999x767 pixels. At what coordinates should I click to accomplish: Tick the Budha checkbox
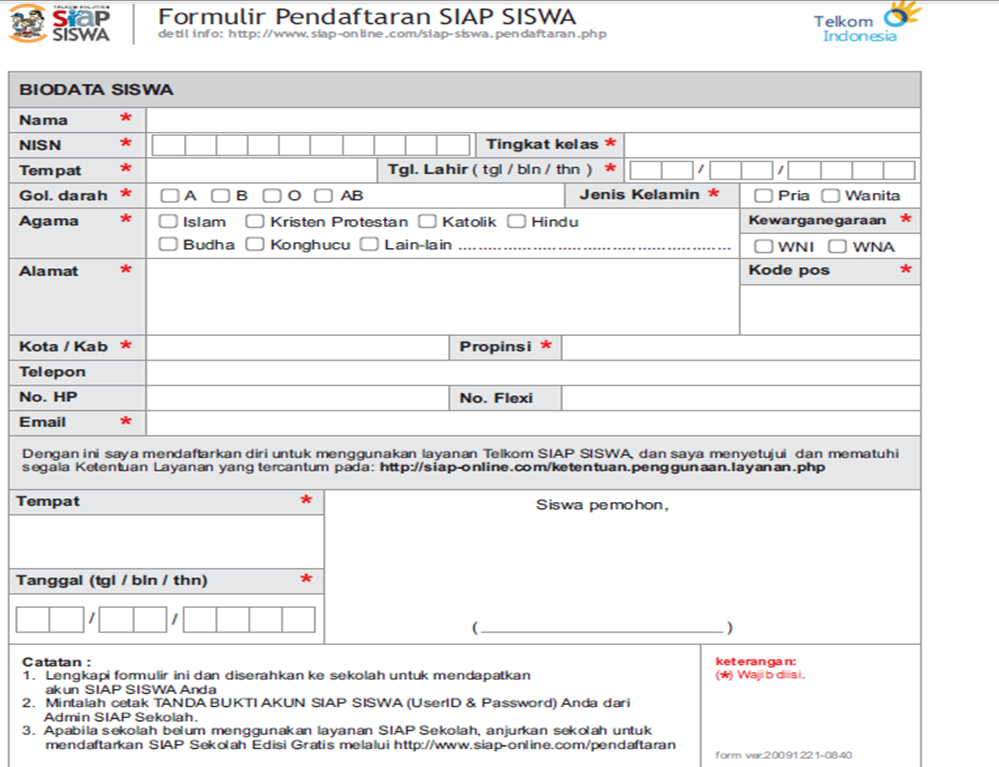pos(168,244)
